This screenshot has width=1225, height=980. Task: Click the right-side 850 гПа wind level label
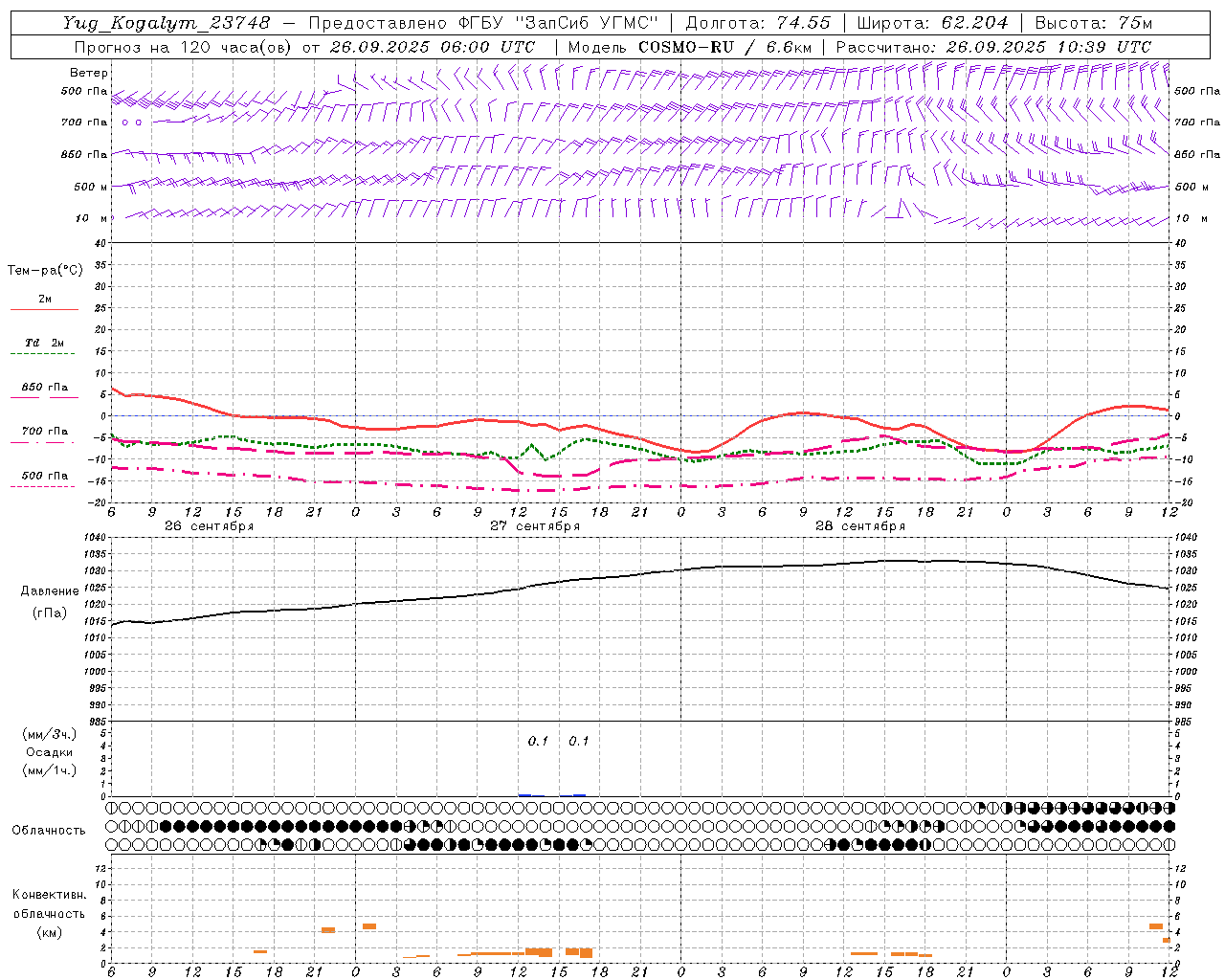click(1197, 154)
